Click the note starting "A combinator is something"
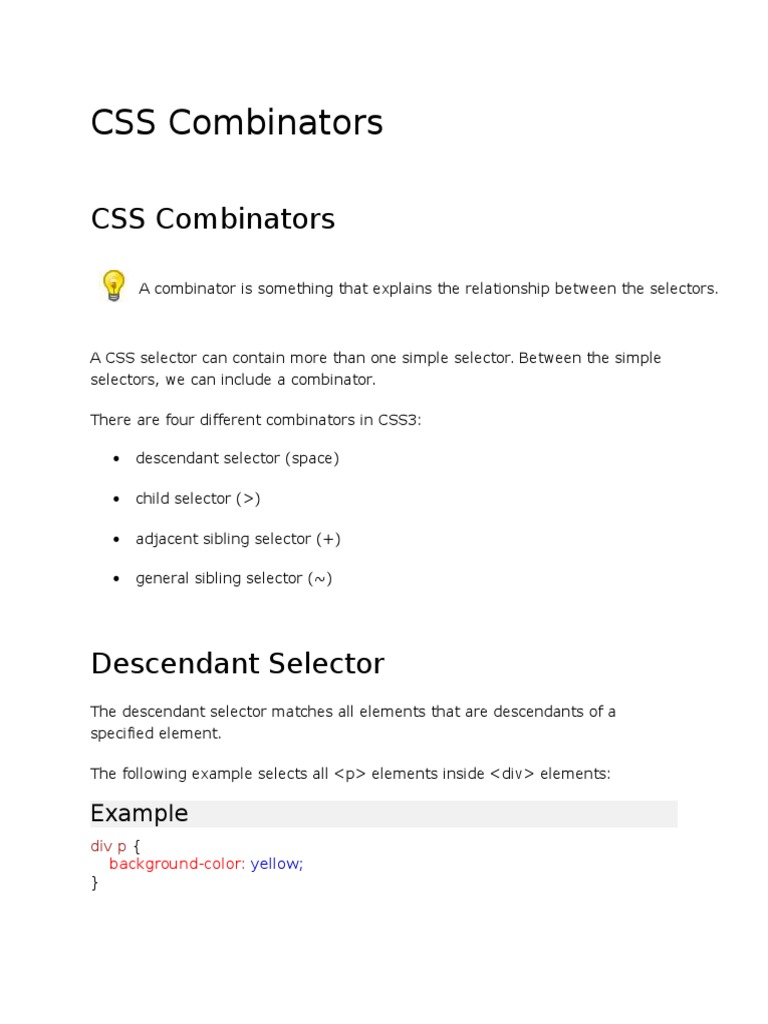The image size is (768, 1024). click(428, 289)
